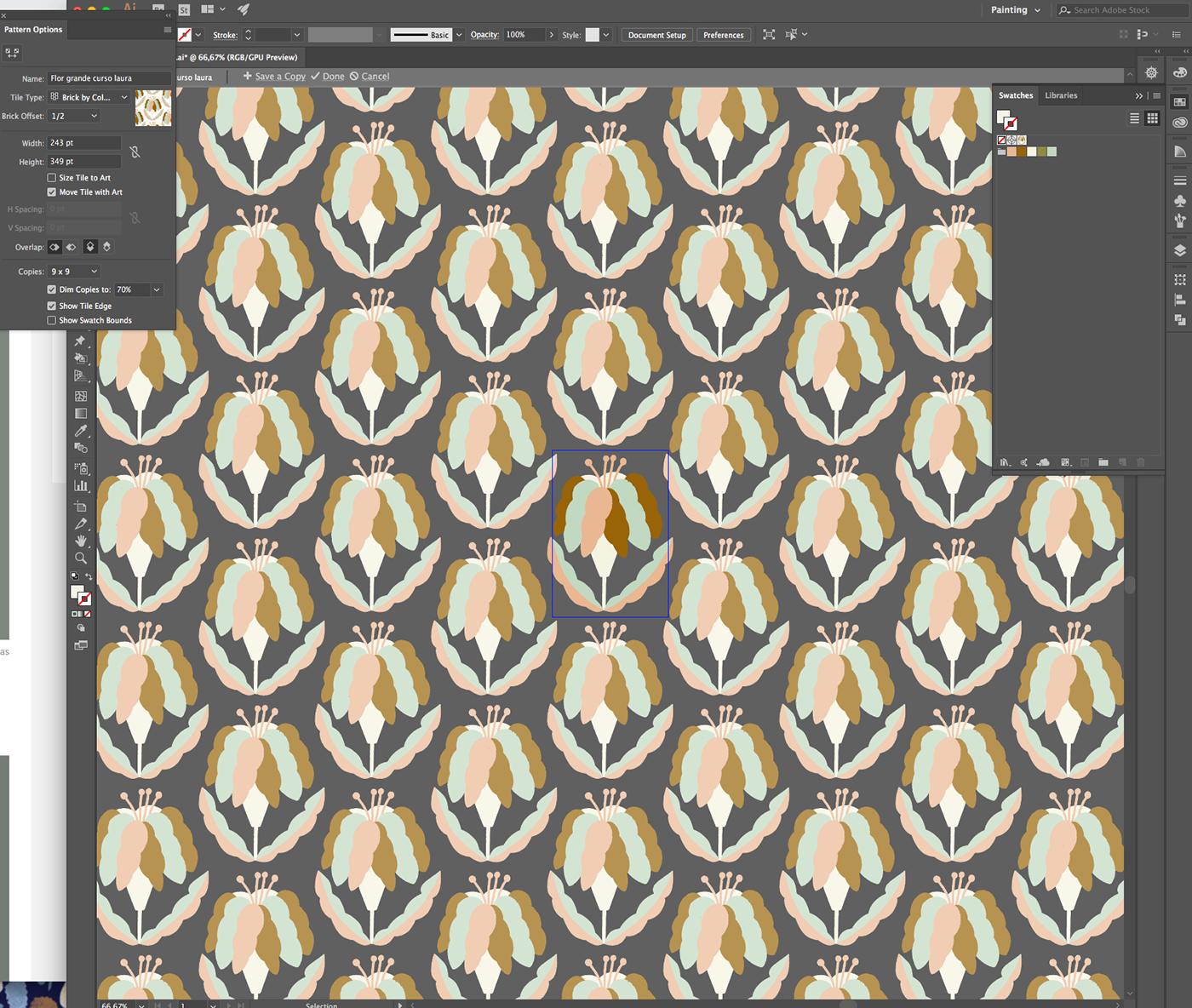Image resolution: width=1192 pixels, height=1008 pixels.
Task: Select the Perspective Grid tool
Action: point(81,375)
